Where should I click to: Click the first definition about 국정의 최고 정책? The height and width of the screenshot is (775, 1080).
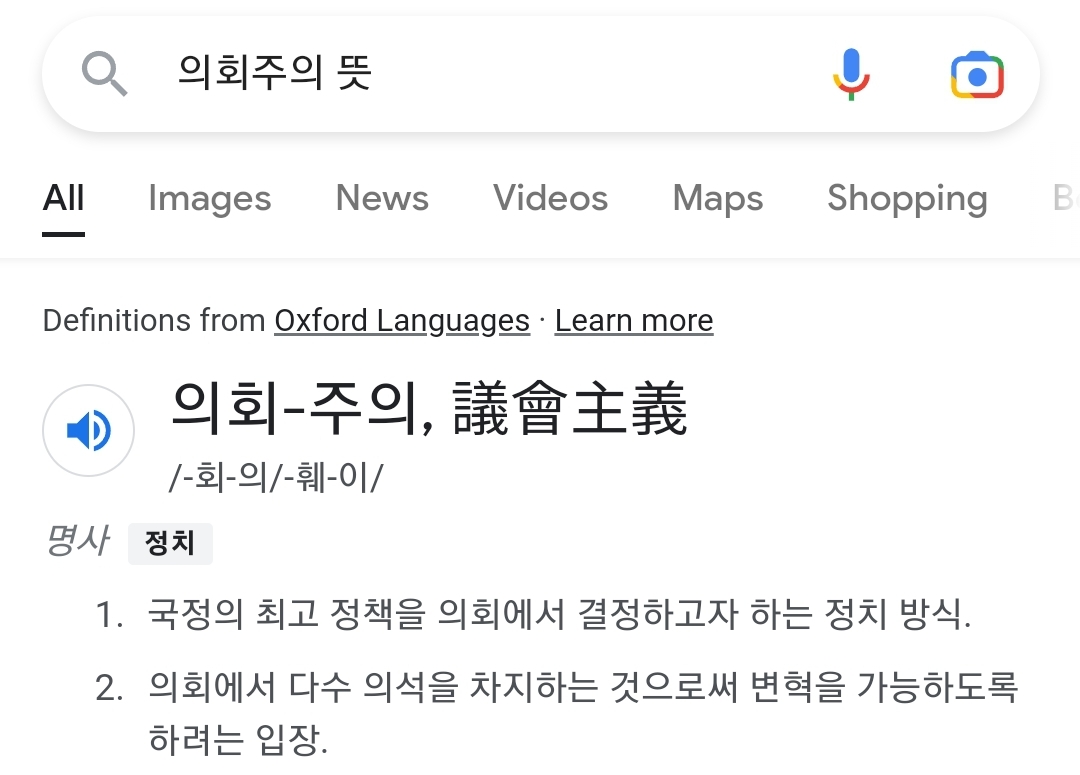pyautogui.click(x=559, y=615)
